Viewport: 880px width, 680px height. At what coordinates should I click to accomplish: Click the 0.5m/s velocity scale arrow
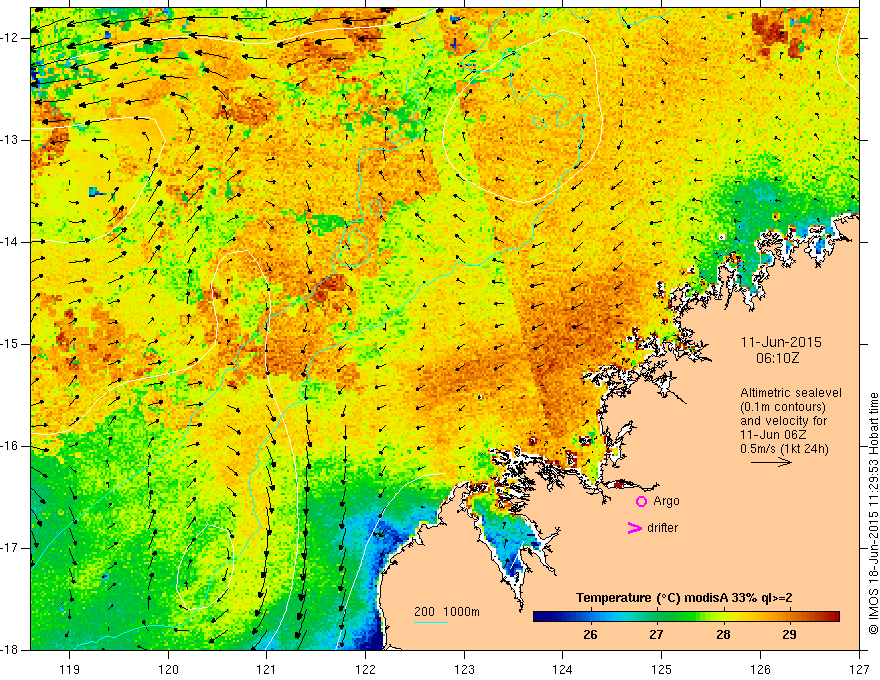(x=771, y=462)
